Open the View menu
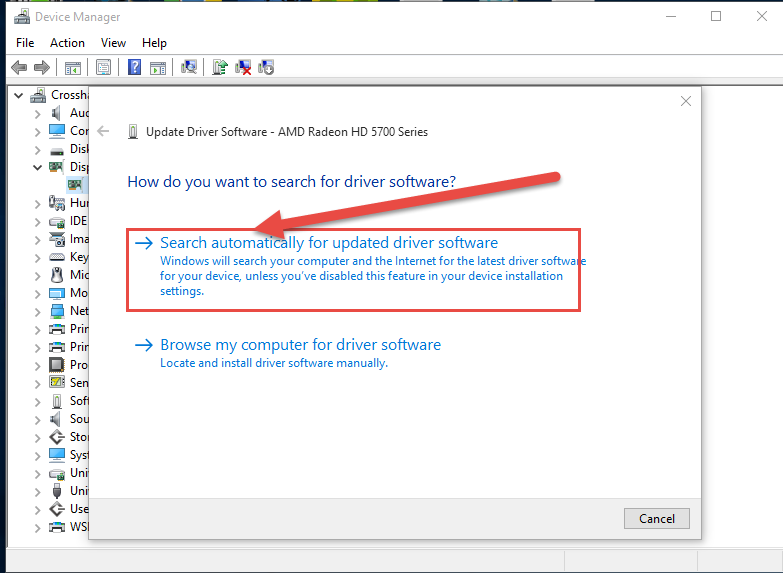 point(113,43)
